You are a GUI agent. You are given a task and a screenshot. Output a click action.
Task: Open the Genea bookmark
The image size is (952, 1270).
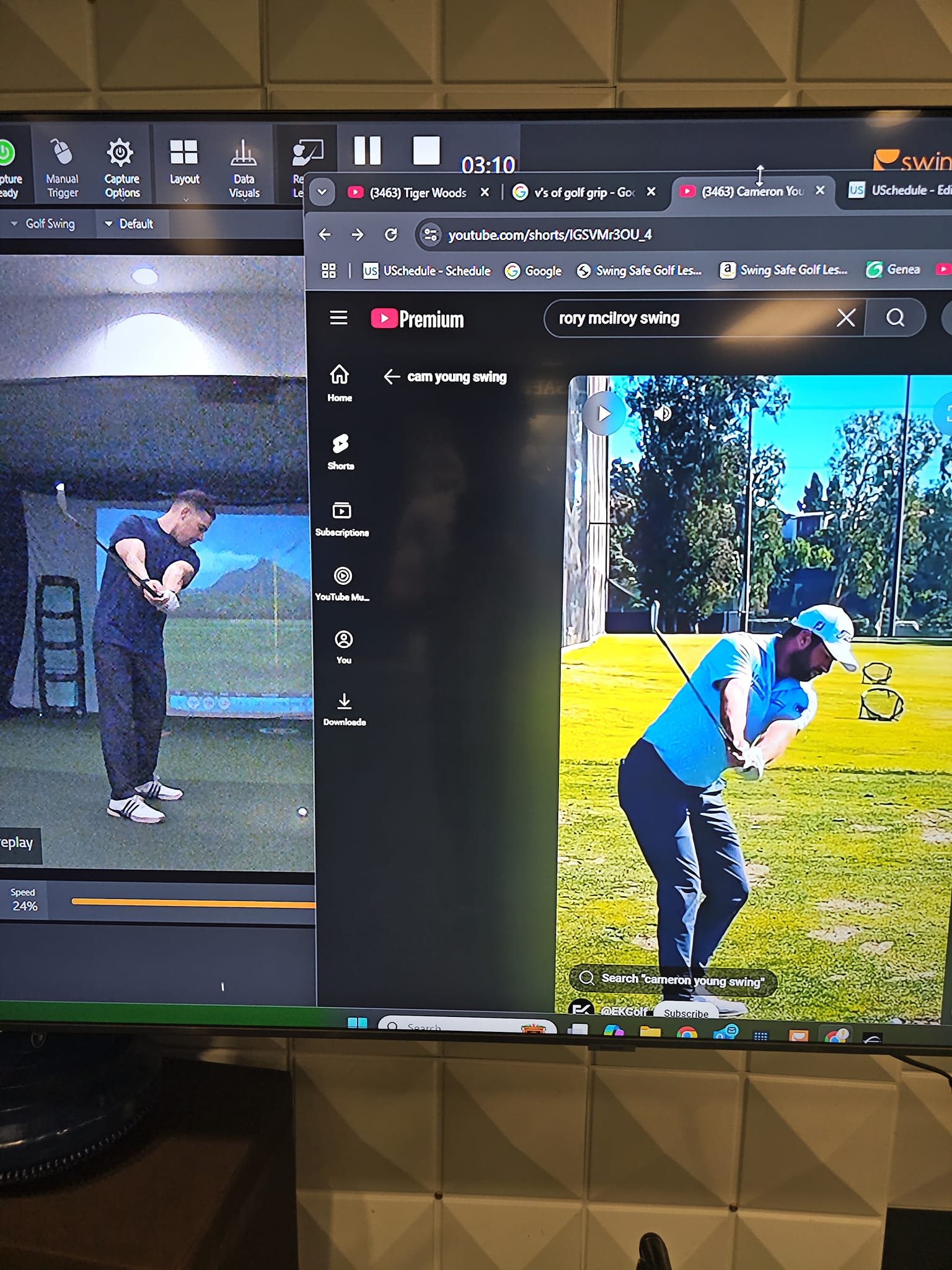pyautogui.click(x=893, y=270)
